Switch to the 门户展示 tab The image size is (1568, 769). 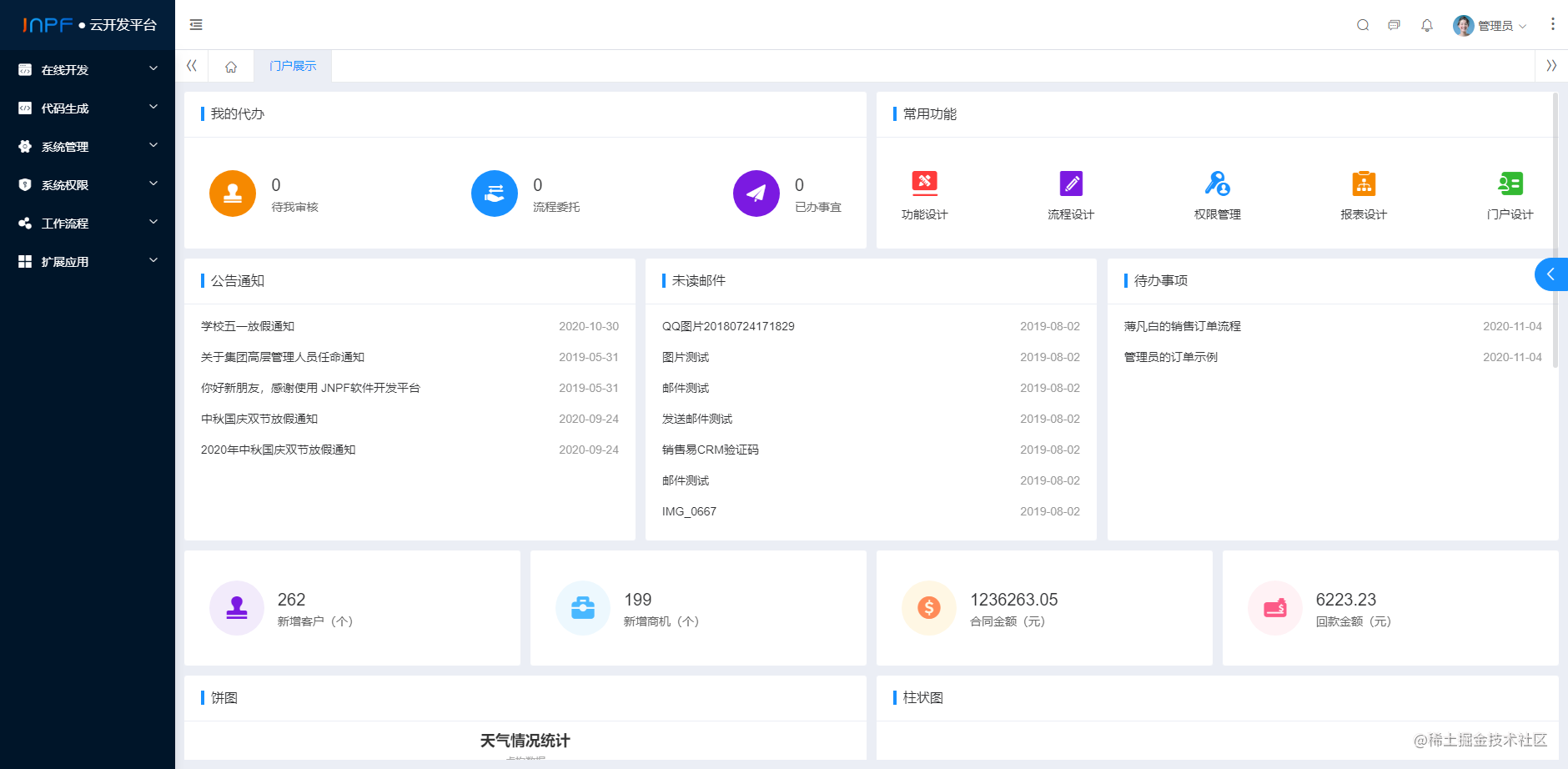pyautogui.click(x=292, y=65)
